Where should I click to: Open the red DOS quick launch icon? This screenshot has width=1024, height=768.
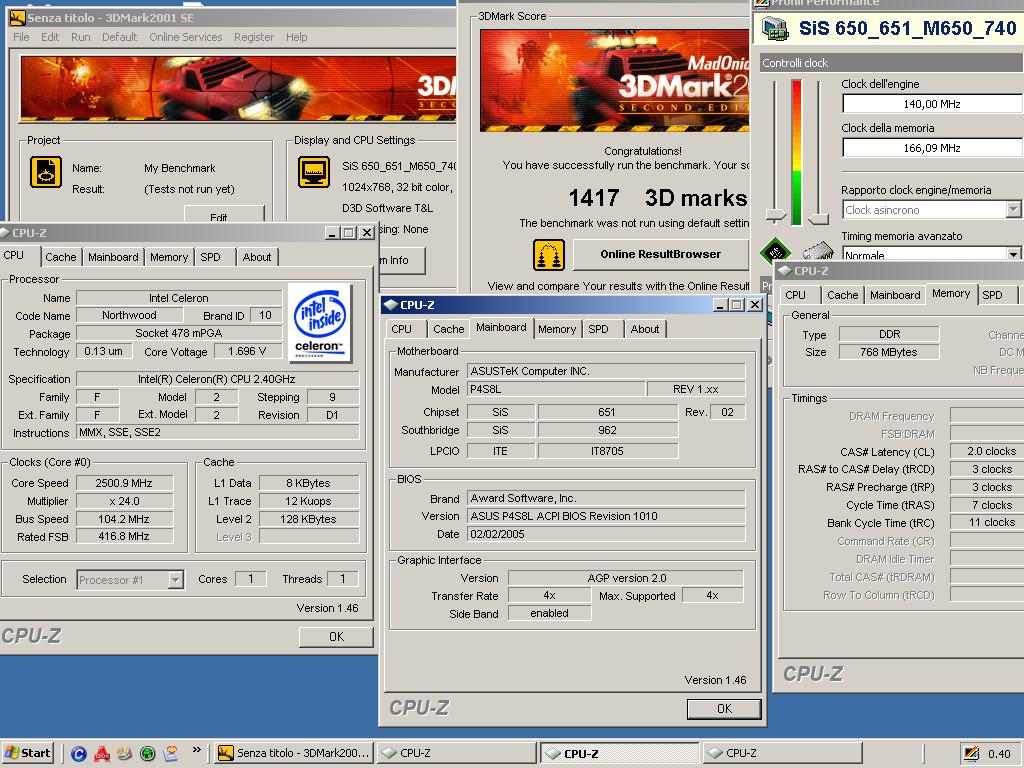102,754
